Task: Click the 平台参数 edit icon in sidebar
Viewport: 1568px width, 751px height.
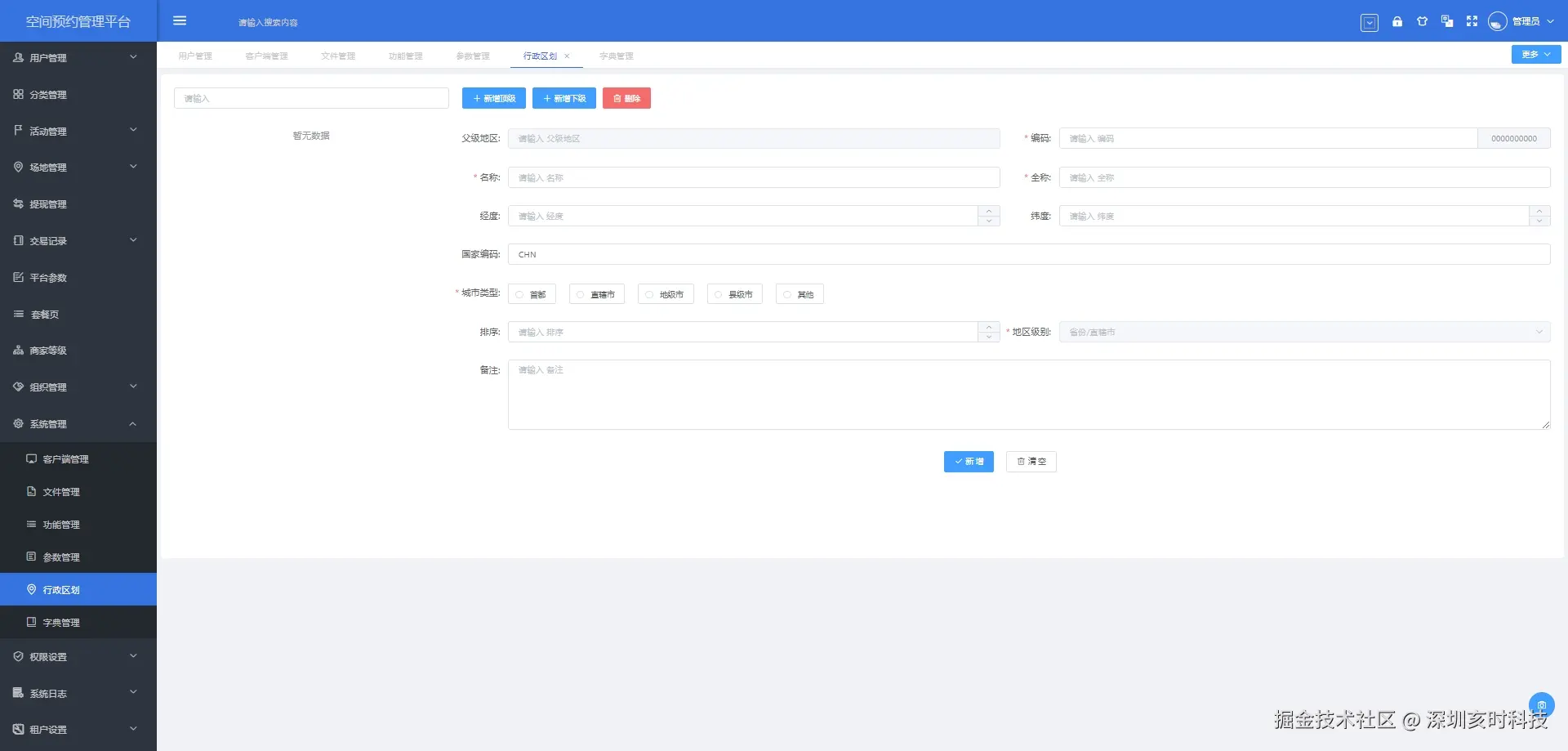Action: (18, 277)
